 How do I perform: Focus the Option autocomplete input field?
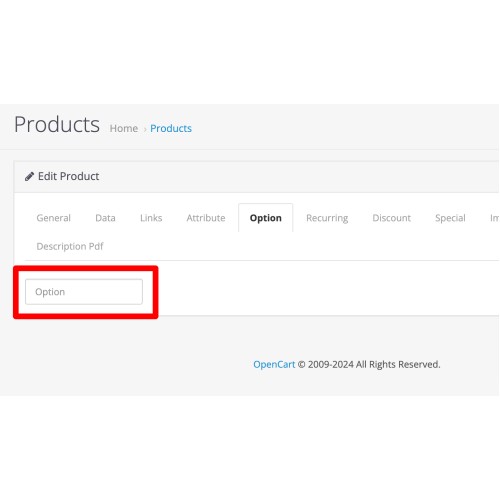coord(84,292)
